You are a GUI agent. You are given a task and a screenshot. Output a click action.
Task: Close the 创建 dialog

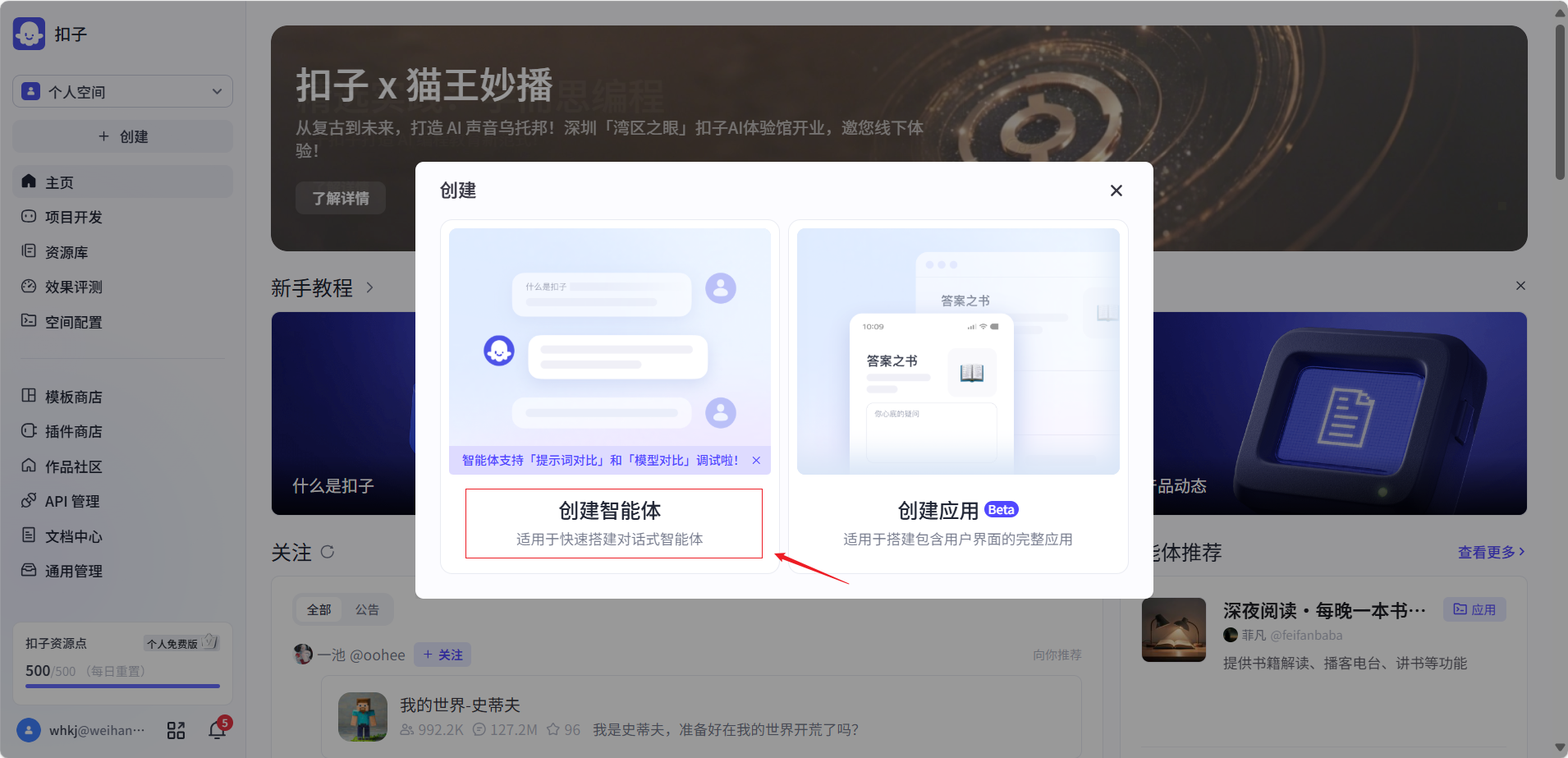coord(1116,191)
